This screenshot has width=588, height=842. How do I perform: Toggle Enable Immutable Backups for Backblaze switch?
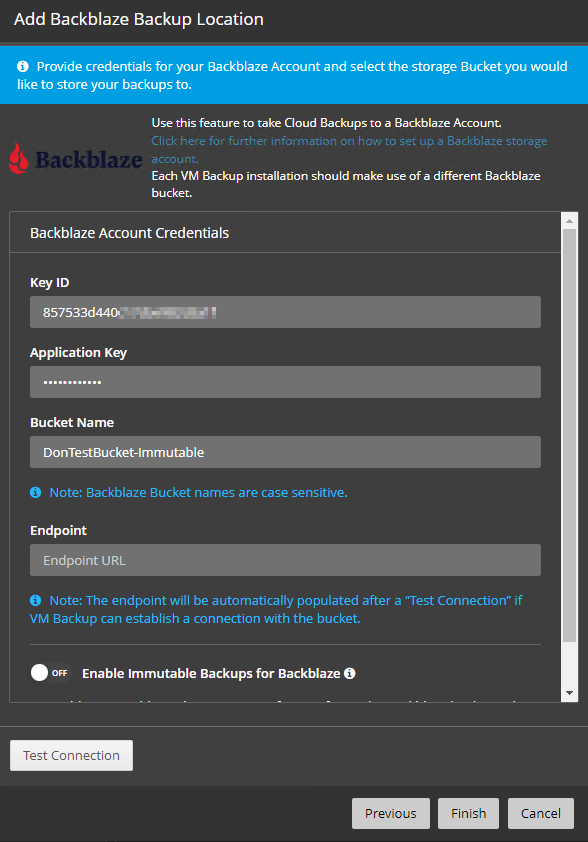(x=50, y=673)
